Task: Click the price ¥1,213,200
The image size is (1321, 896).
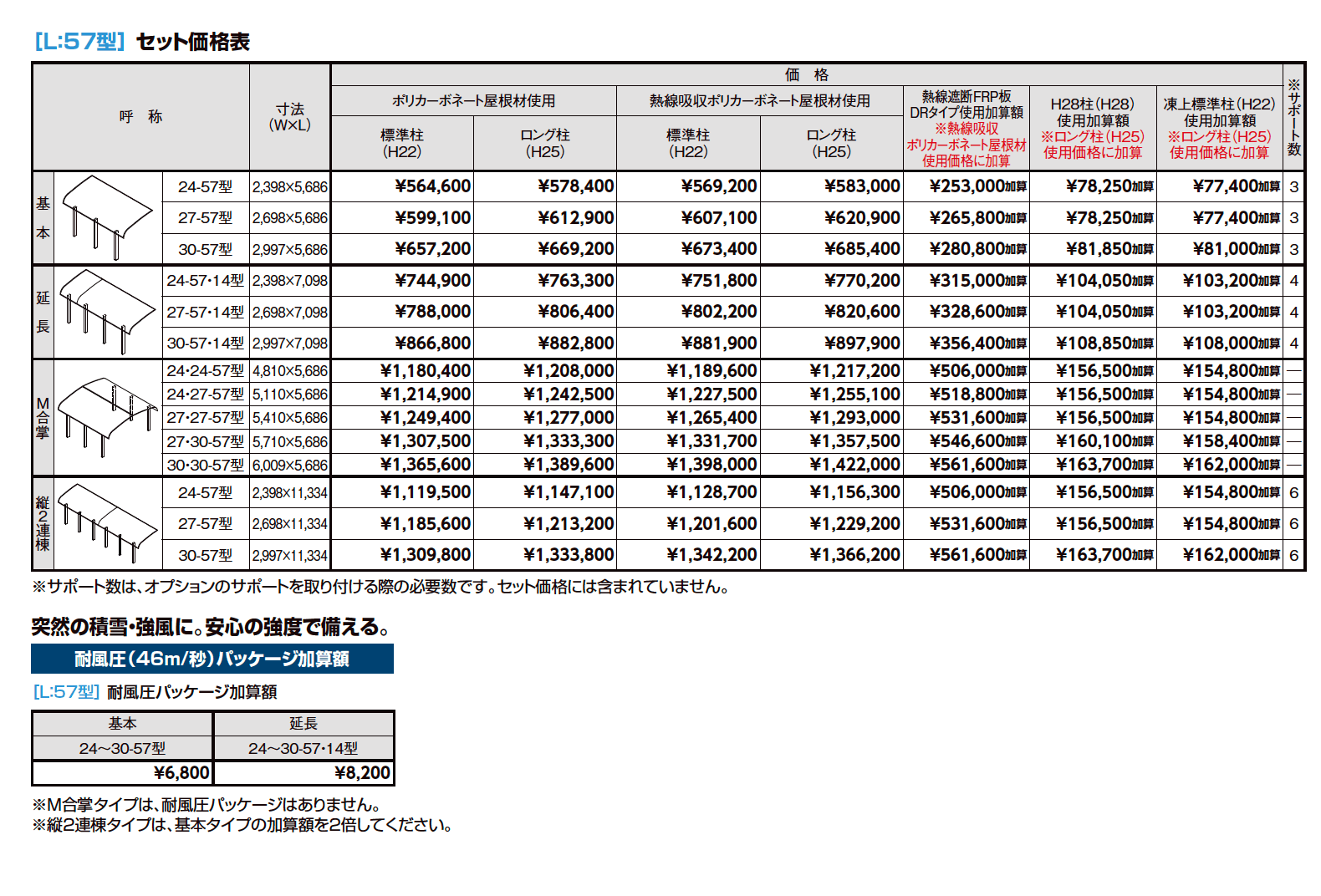Action: point(569,524)
